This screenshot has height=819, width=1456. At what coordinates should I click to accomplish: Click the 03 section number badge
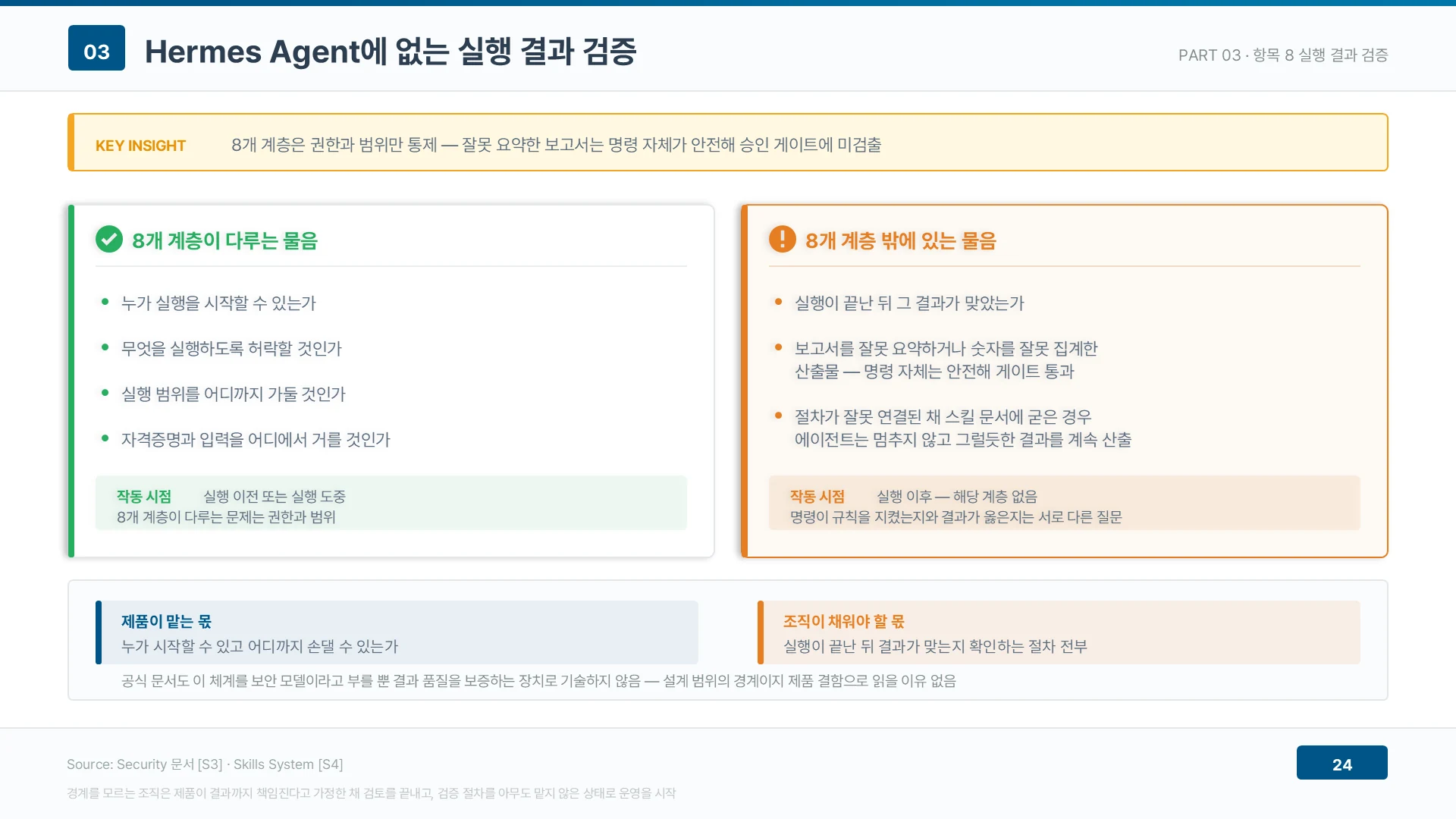96,49
